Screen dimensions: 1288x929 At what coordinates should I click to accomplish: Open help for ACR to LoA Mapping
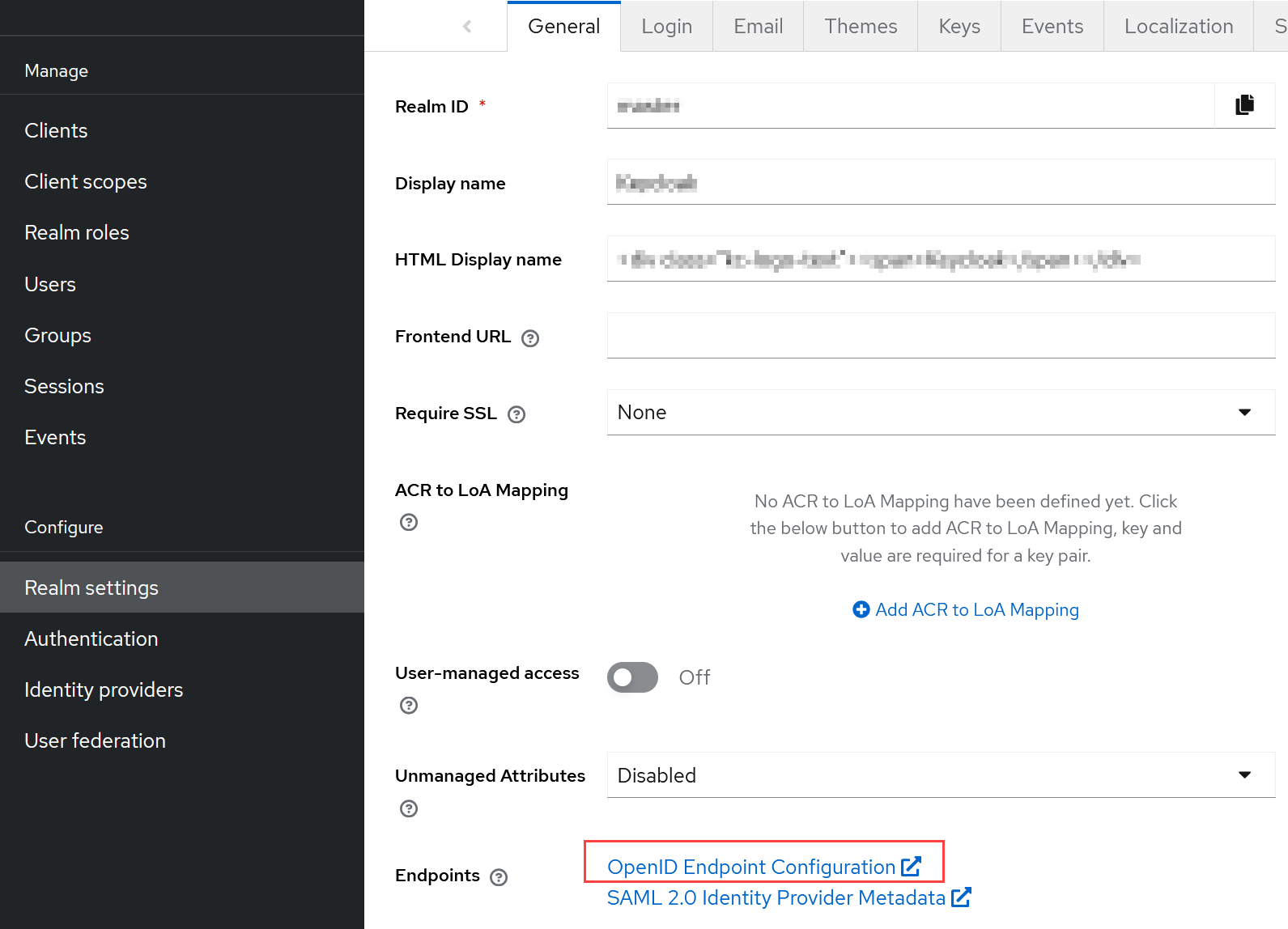[x=409, y=522]
